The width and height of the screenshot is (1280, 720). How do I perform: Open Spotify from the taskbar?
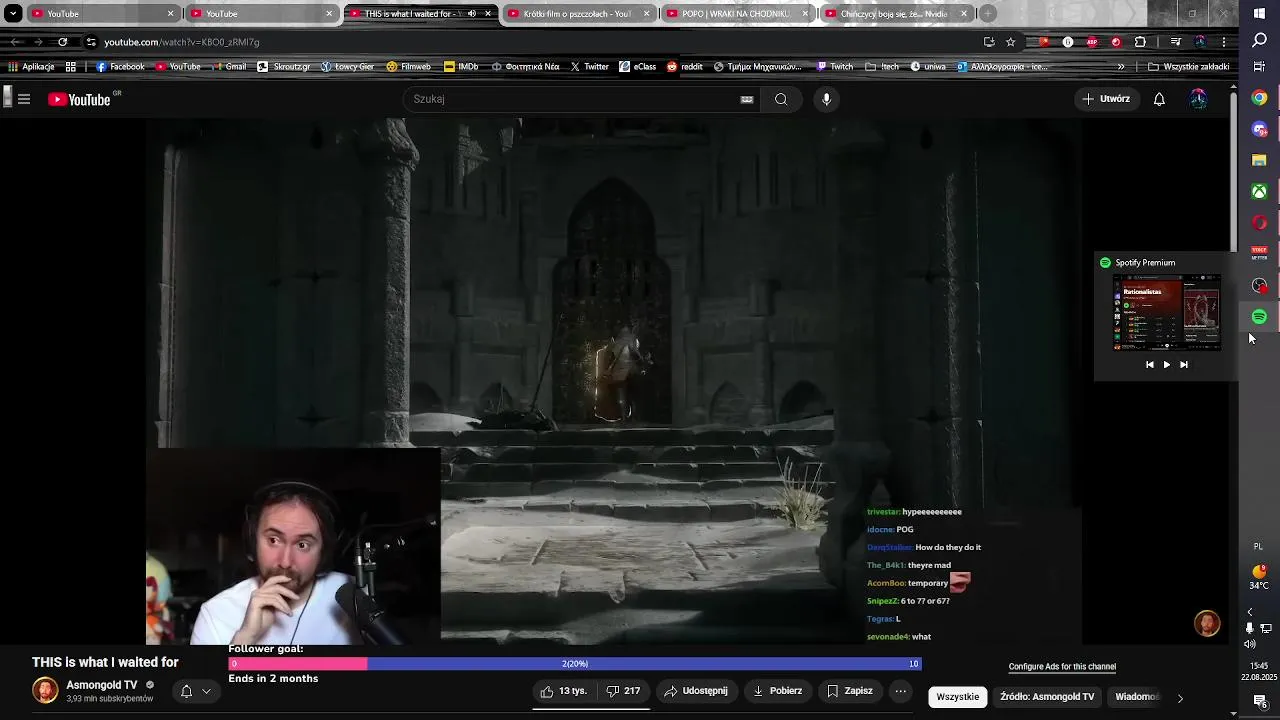[x=1259, y=316]
